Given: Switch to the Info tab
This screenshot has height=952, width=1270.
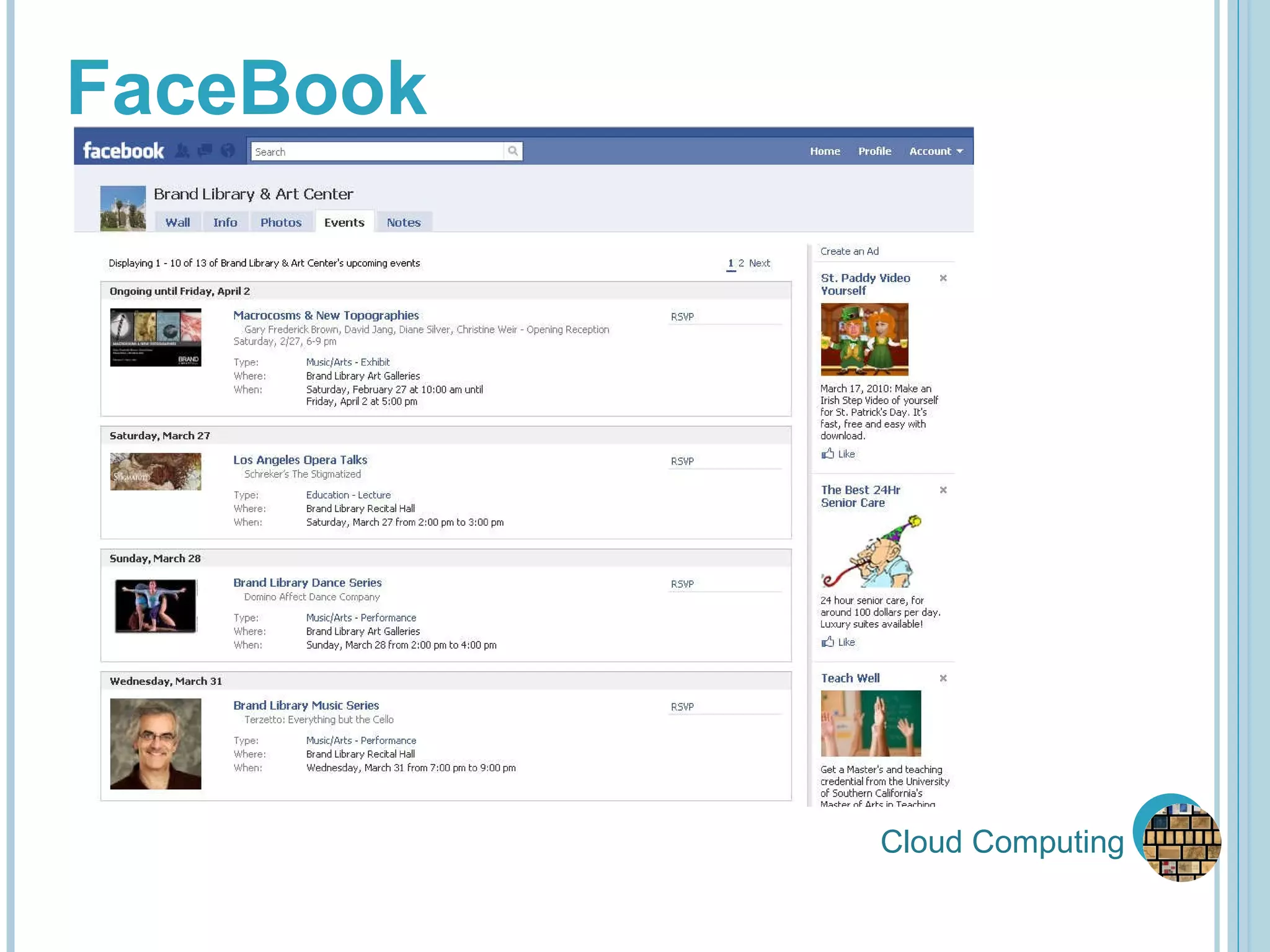Looking at the screenshot, I should coord(225,223).
